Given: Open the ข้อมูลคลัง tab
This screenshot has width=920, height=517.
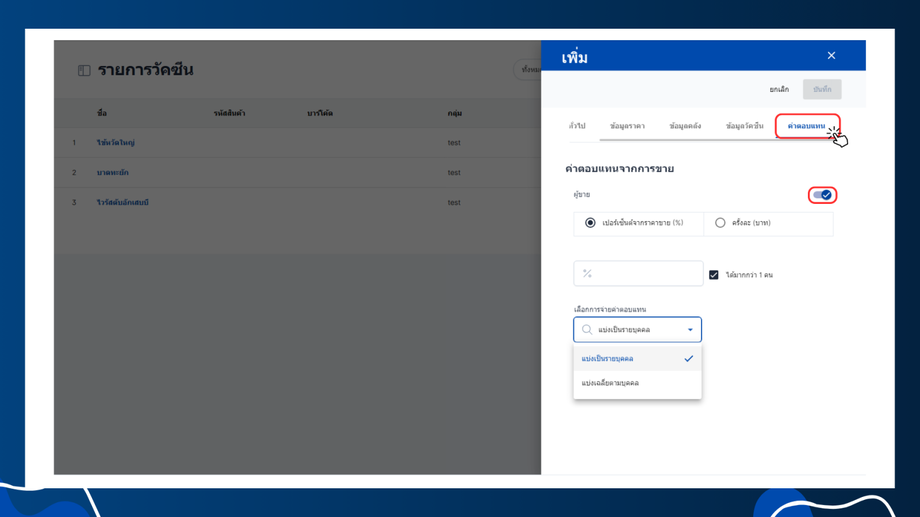Looking at the screenshot, I should pos(685,126).
